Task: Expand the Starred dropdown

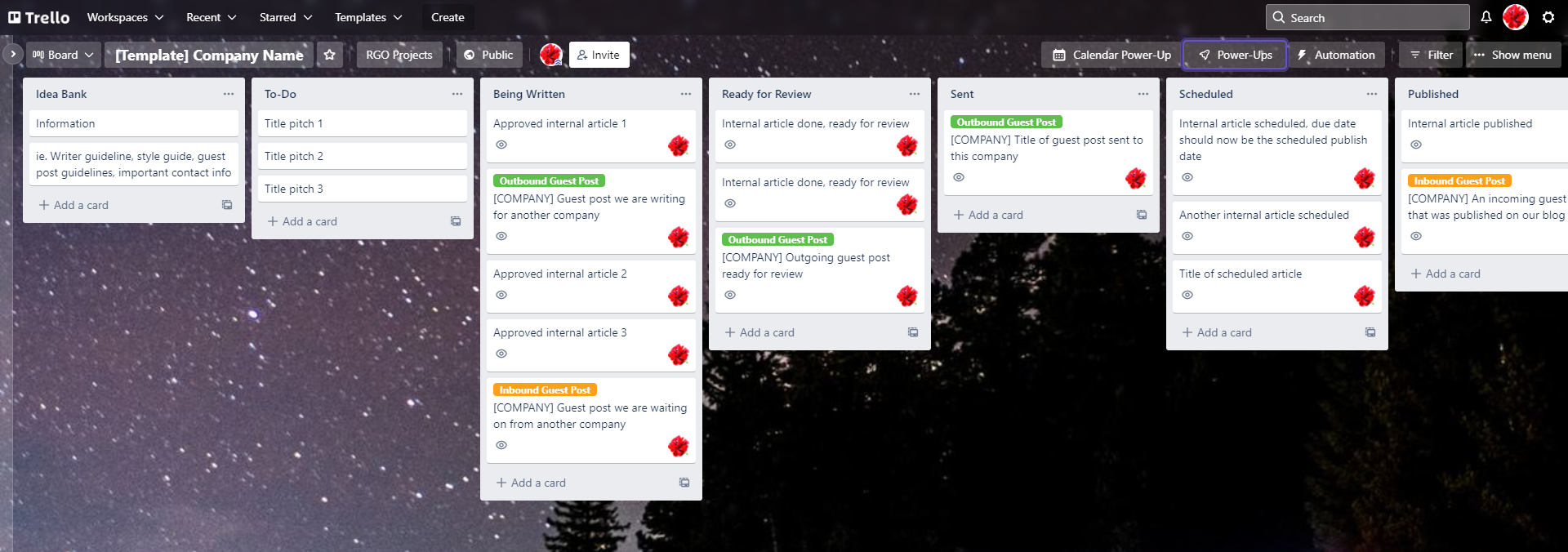Action: [286, 17]
